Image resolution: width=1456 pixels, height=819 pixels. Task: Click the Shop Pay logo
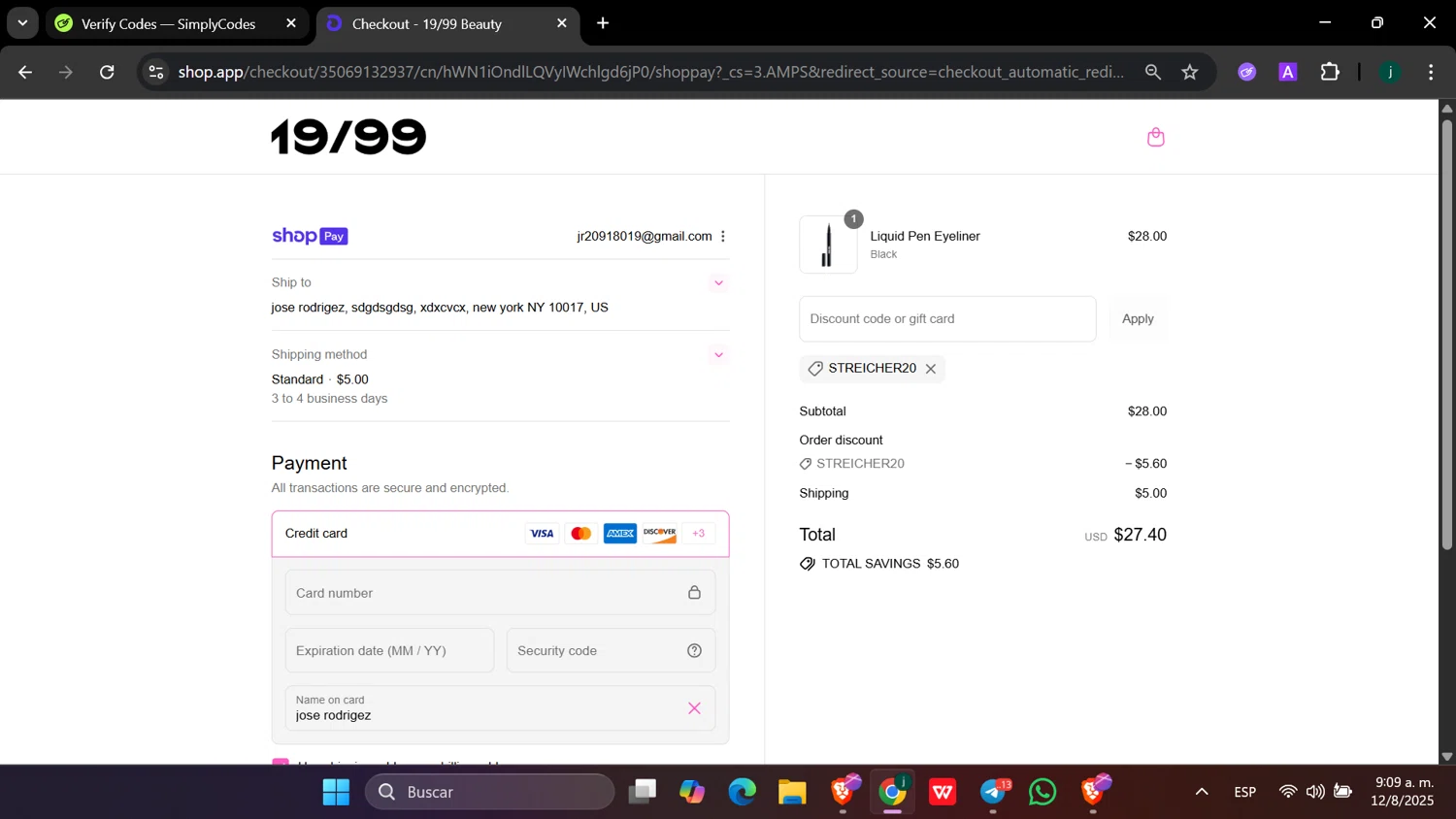tap(310, 236)
